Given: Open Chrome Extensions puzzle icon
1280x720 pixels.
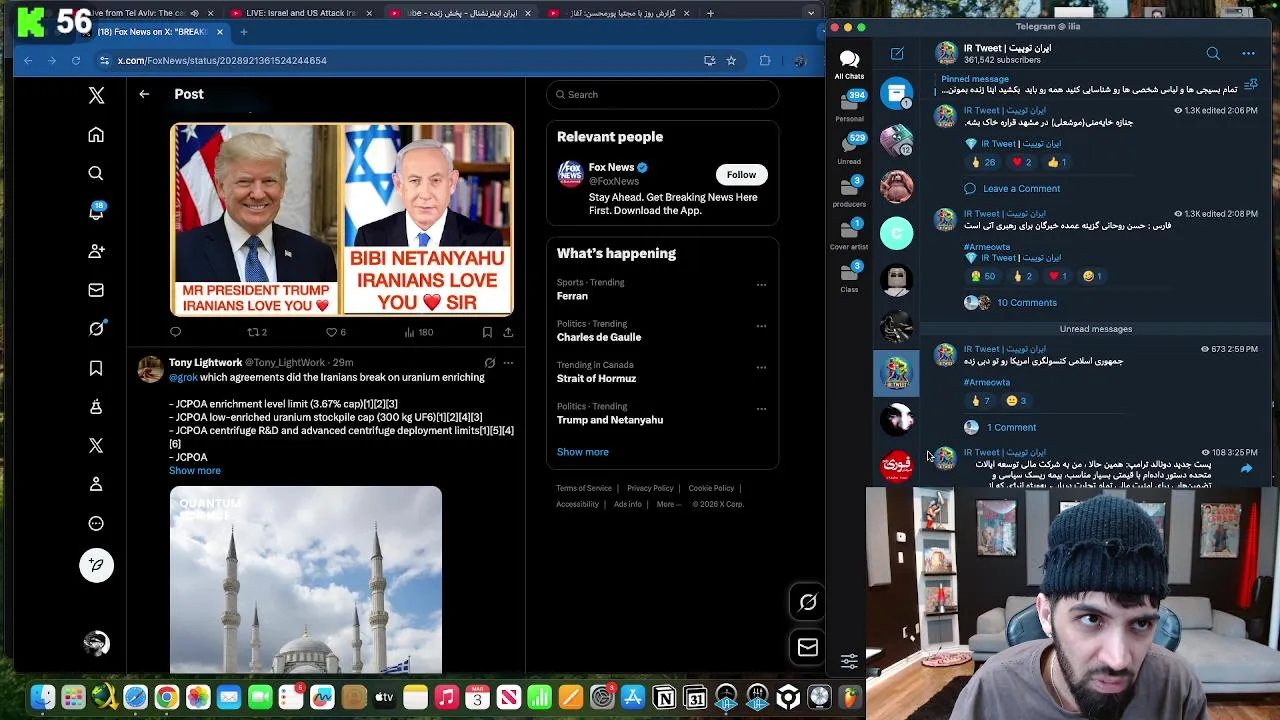Looking at the screenshot, I should (765, 61).
